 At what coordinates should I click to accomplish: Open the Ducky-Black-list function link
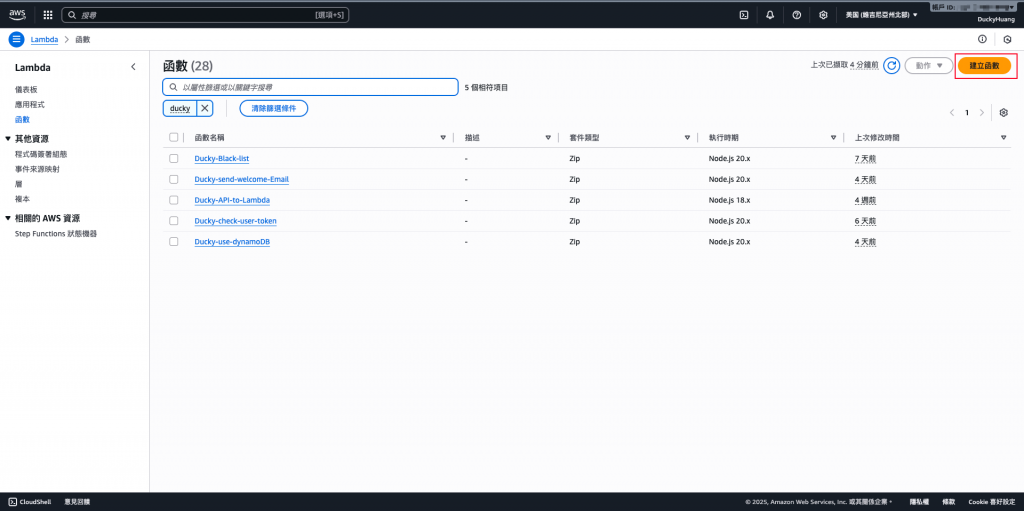222,159
